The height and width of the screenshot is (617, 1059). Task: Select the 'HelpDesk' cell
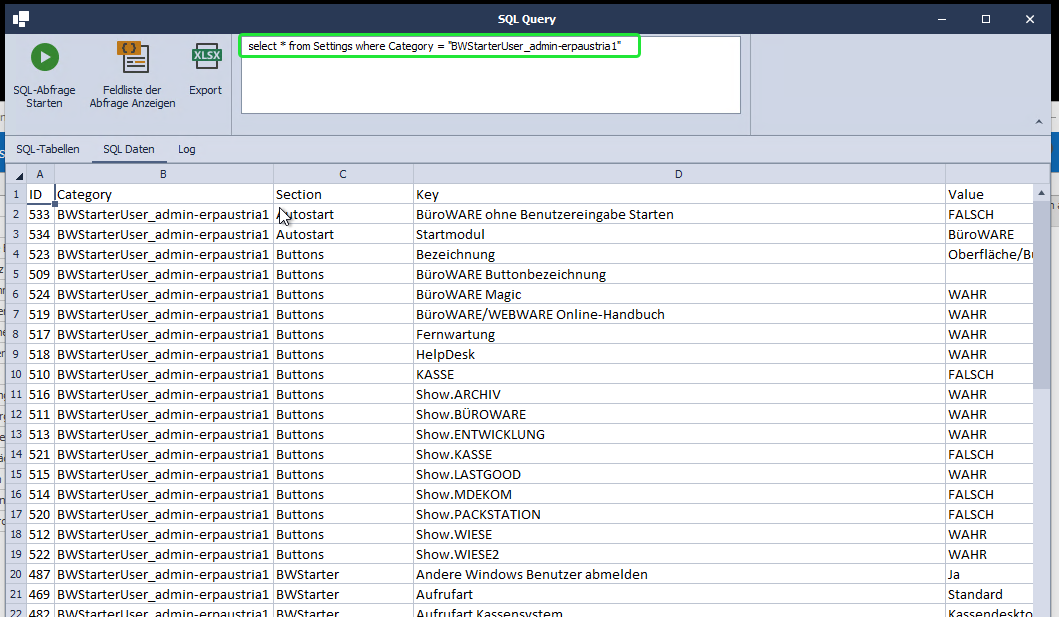pyautogui.click(x=679, y=354)
